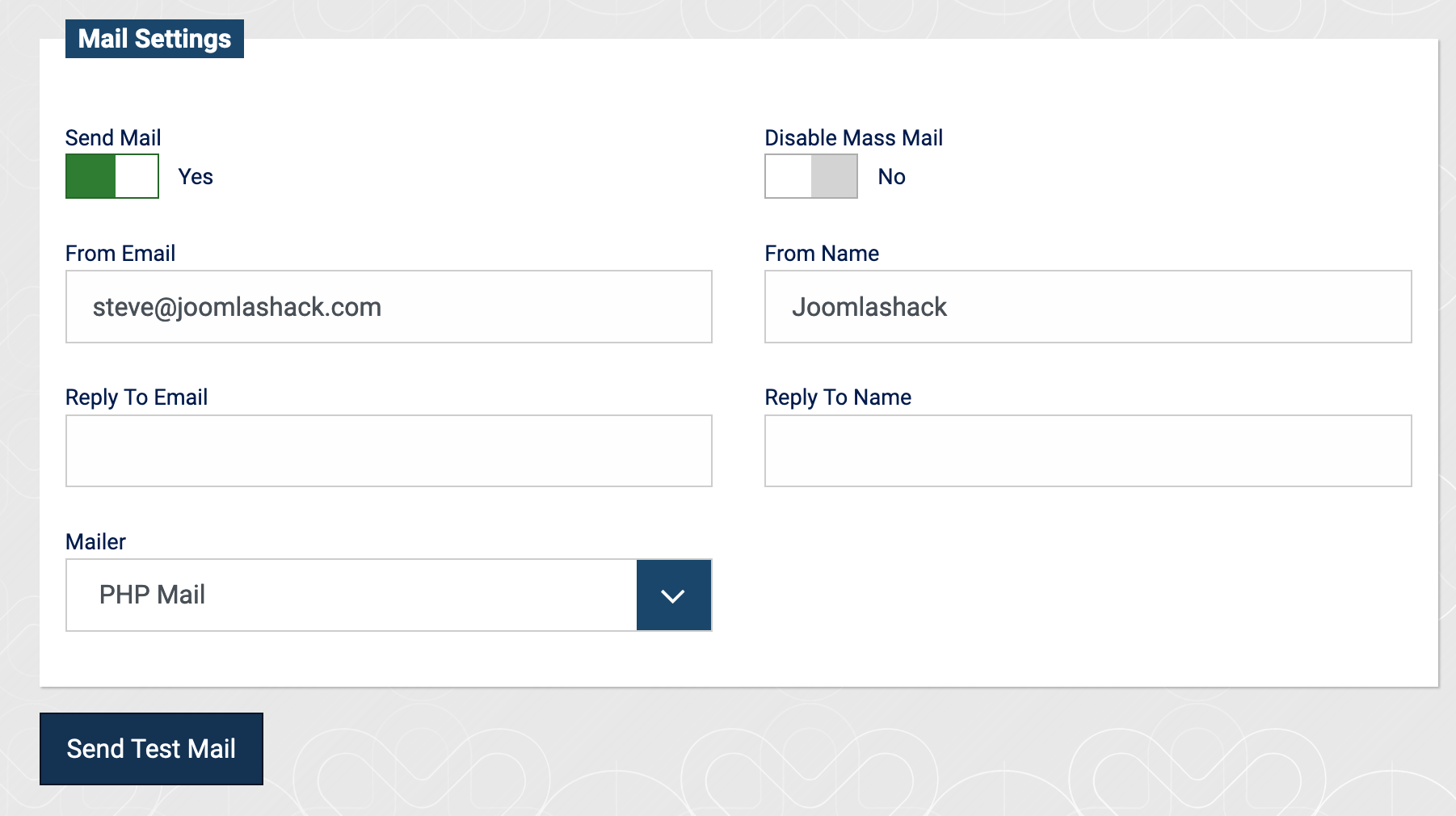1456x816 pixels.
Task: Click the dropdown chevron arrow in Mailer
Action: coord(673,595)
